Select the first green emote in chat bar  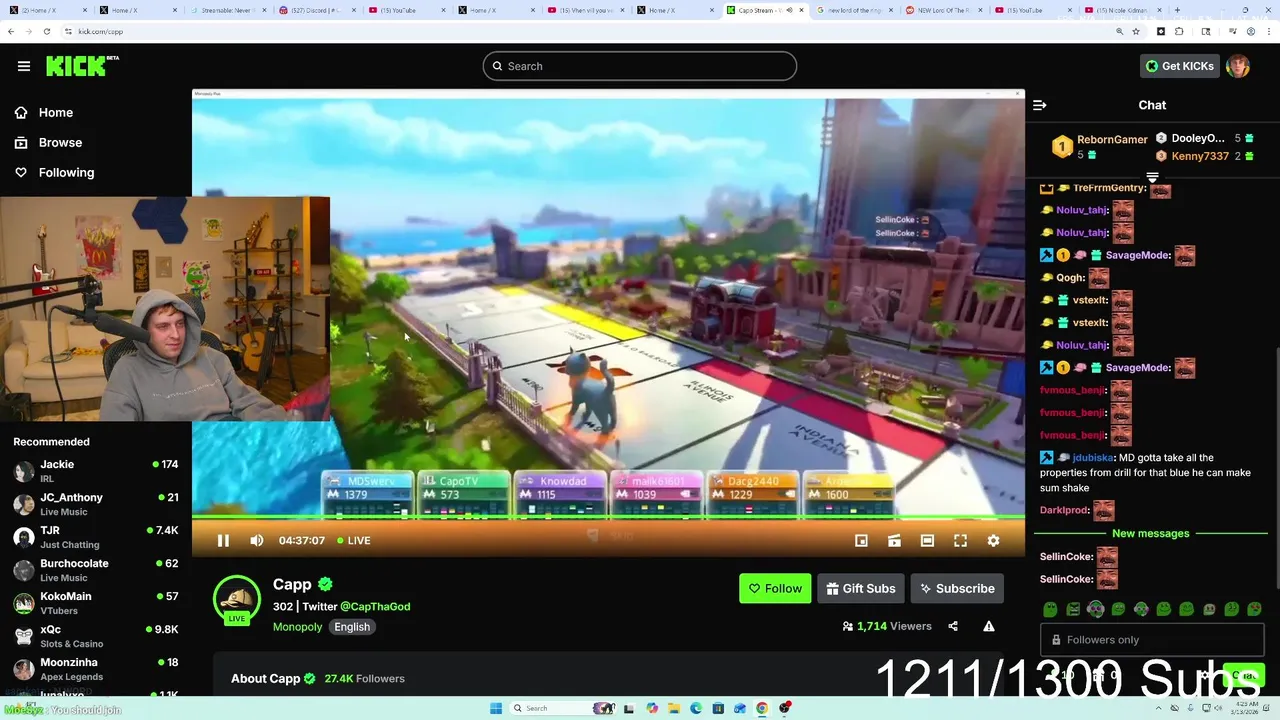point(1050,609)
